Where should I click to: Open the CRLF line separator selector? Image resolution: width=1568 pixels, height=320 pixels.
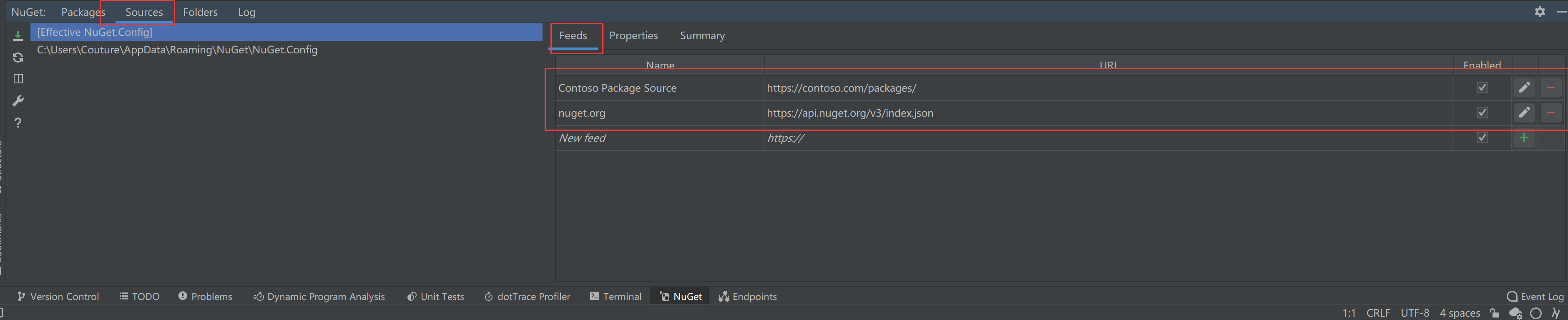[x=1377, y=312]
